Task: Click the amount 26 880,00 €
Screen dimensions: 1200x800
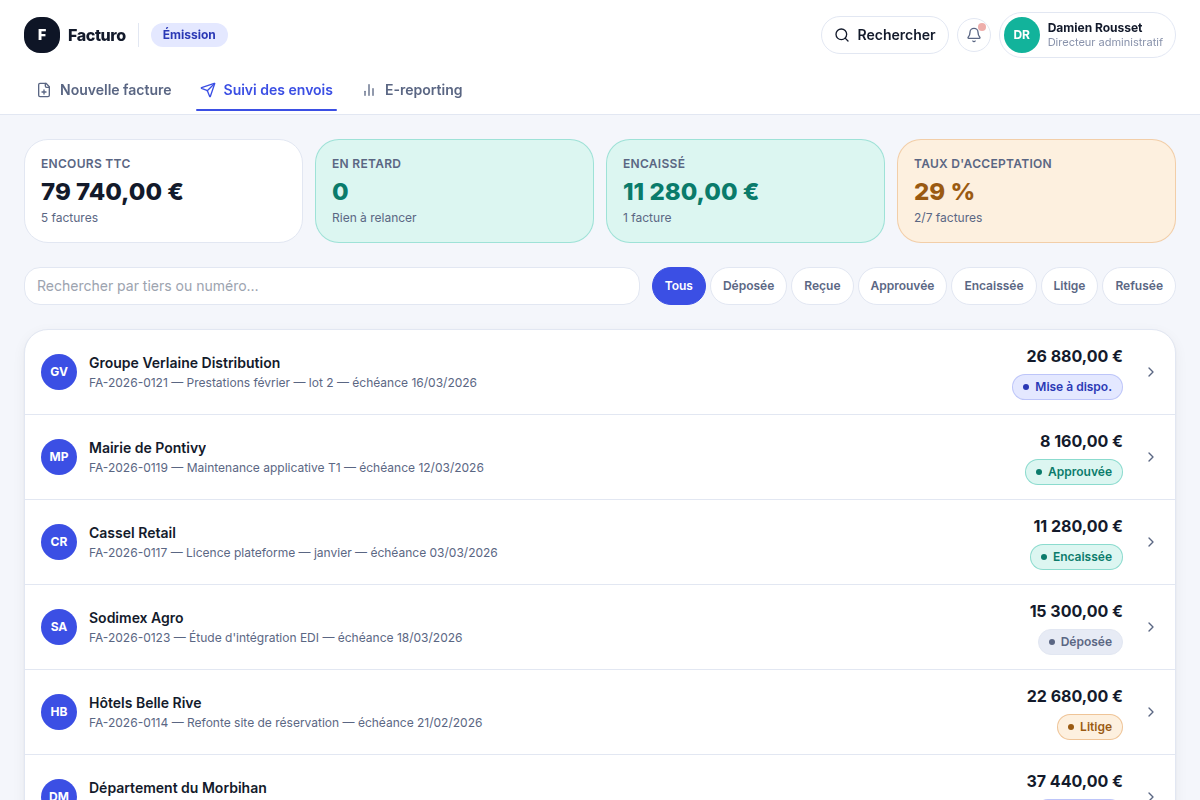Action: click(x=1074, y=356)
